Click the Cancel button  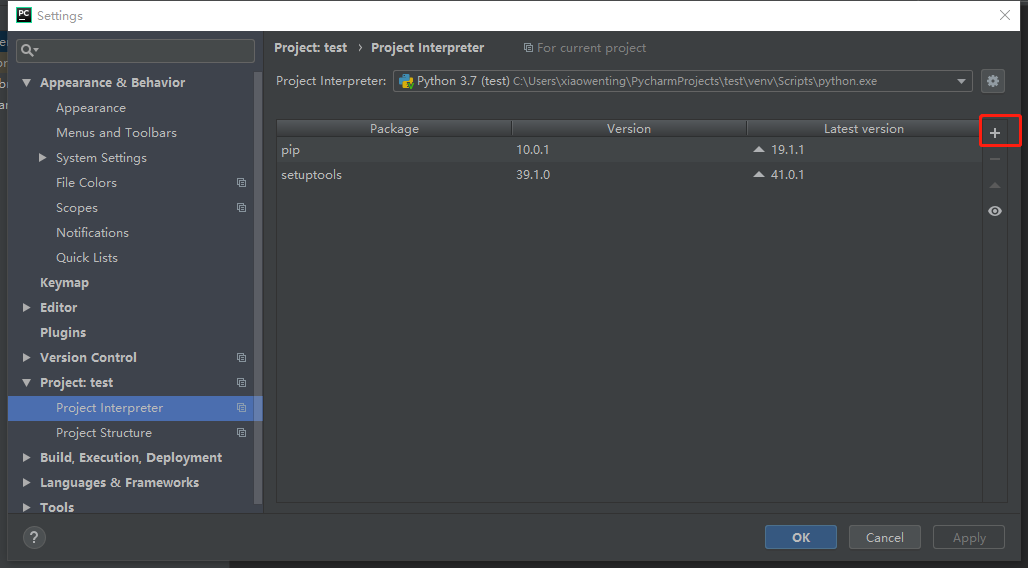click(884, 537)
